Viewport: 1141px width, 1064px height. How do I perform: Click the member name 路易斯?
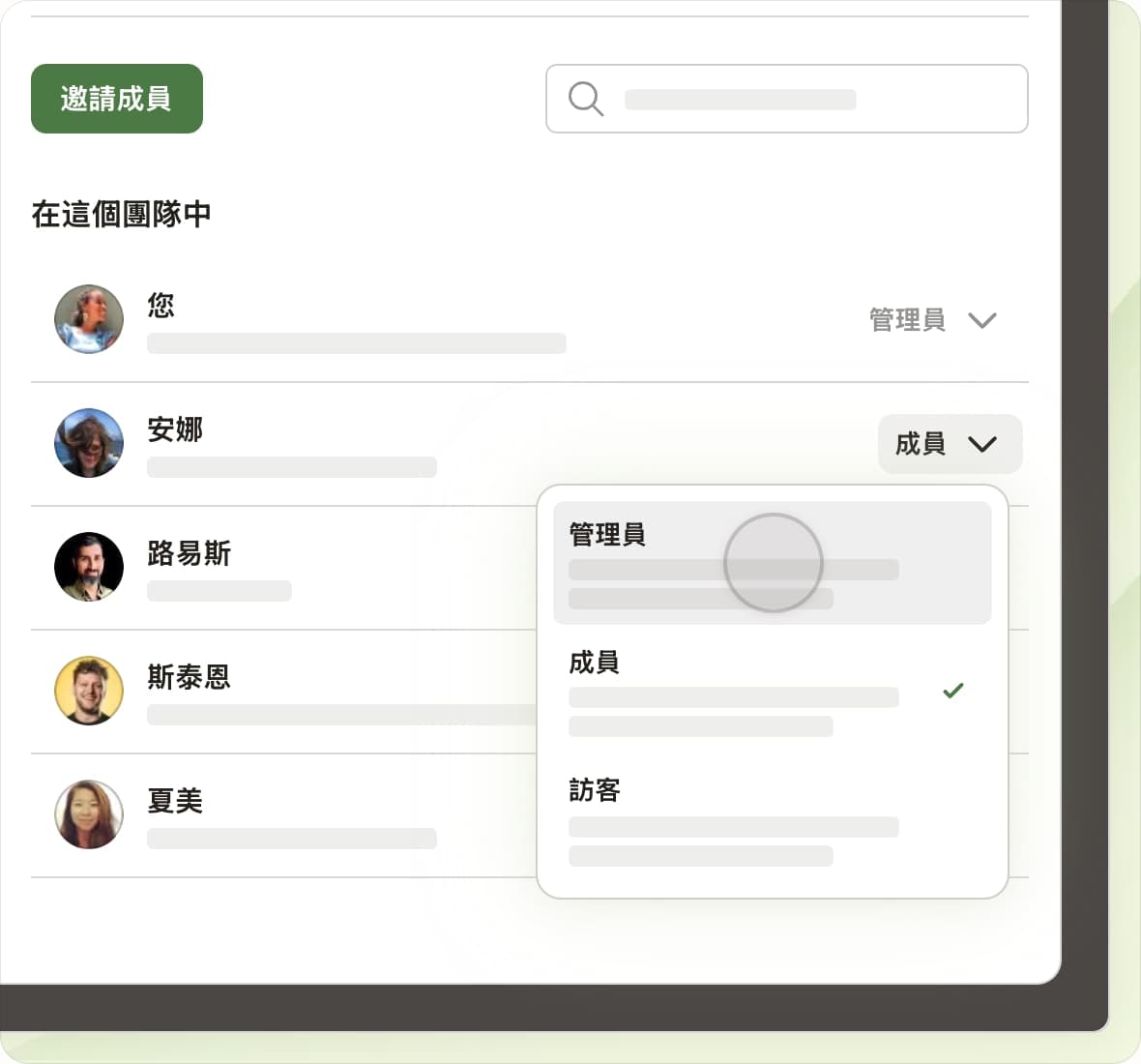[189, 553]
